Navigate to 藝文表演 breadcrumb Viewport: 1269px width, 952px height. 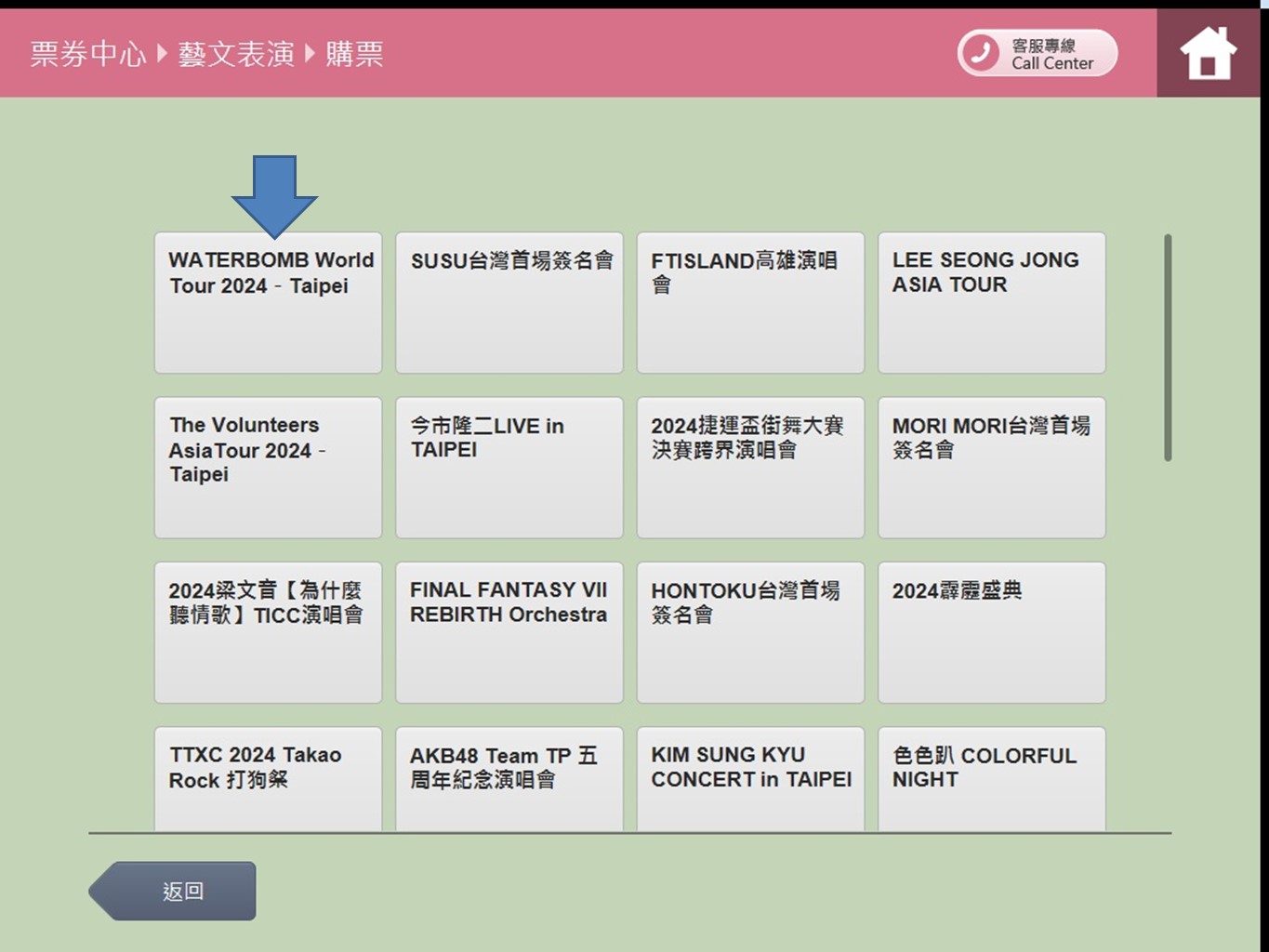coord(236,54)
